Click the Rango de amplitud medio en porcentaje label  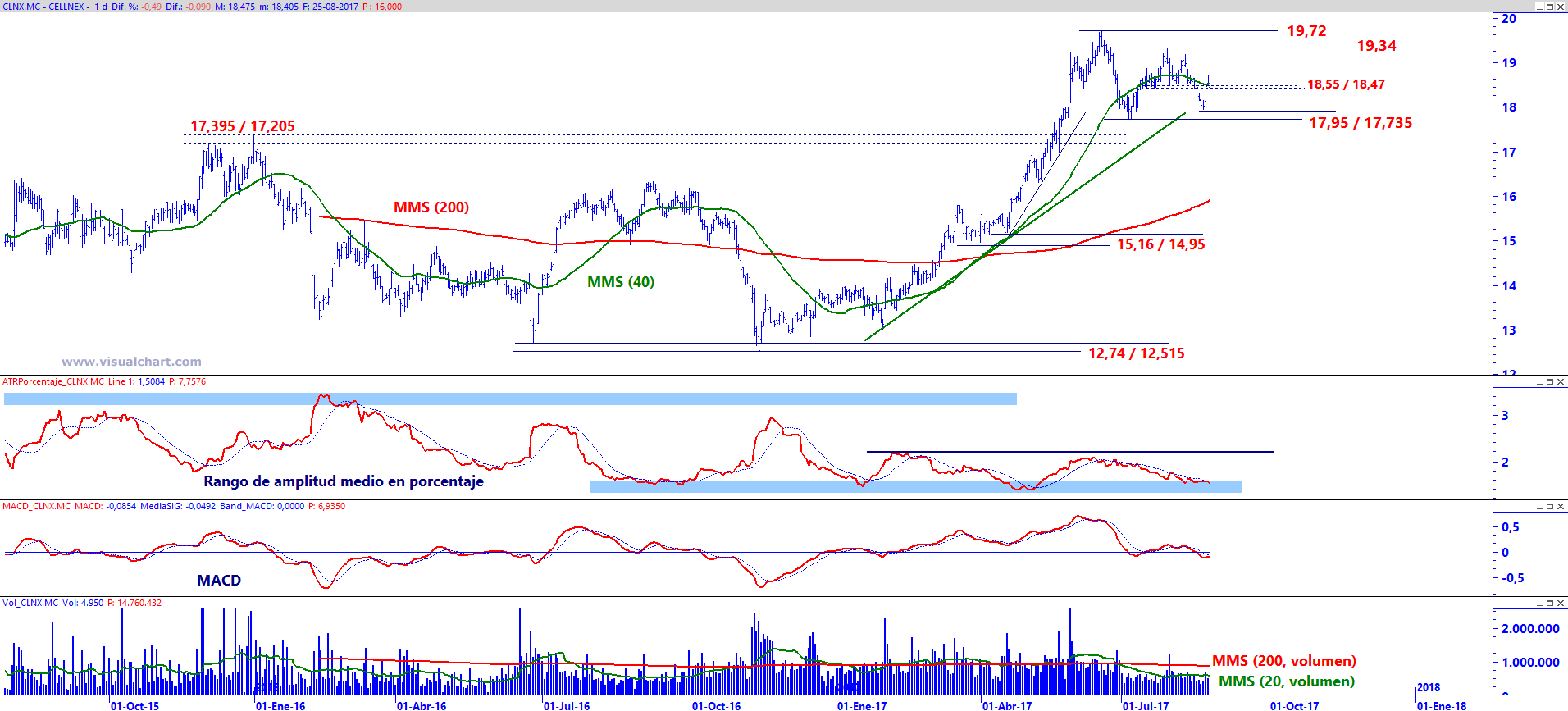tap(344, 481)
